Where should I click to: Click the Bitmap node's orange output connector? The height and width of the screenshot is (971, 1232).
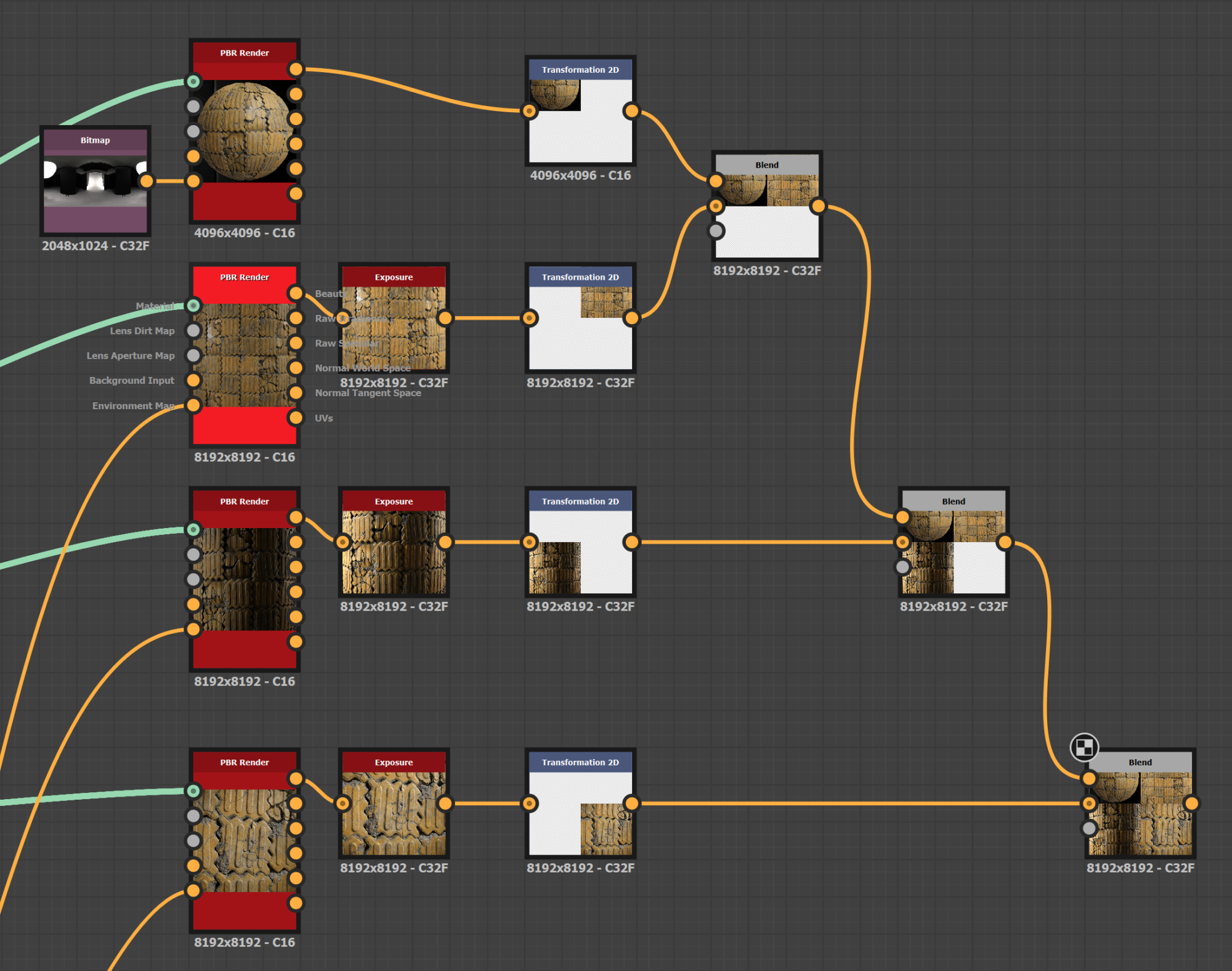147,181
